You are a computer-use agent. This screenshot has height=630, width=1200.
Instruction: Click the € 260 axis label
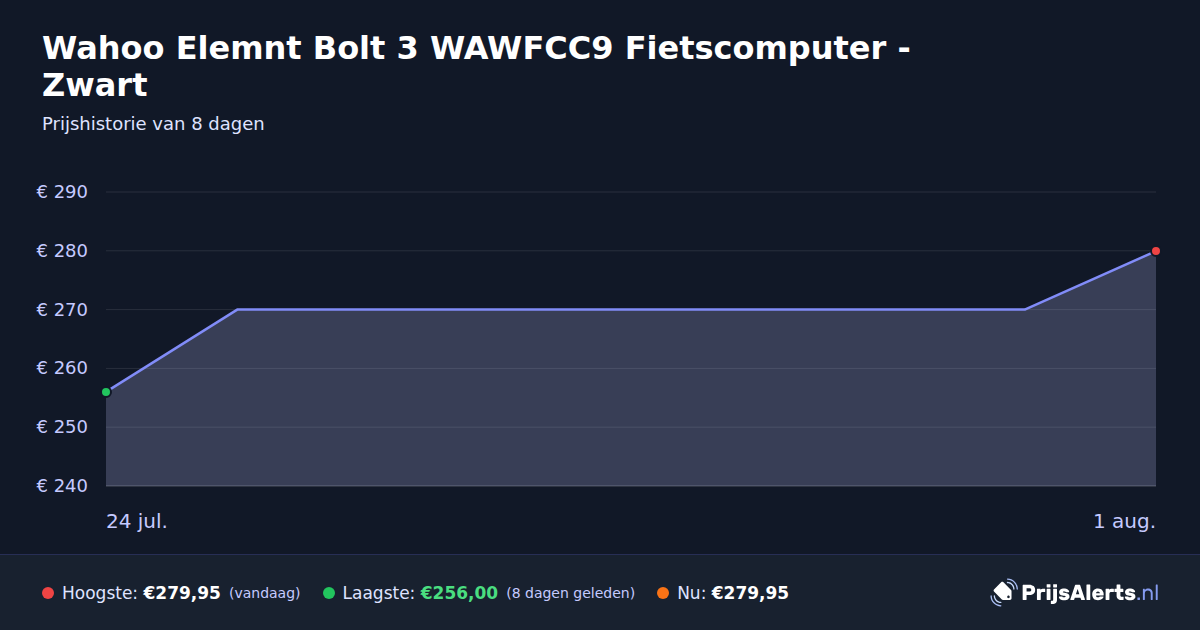tap(63, 368)
